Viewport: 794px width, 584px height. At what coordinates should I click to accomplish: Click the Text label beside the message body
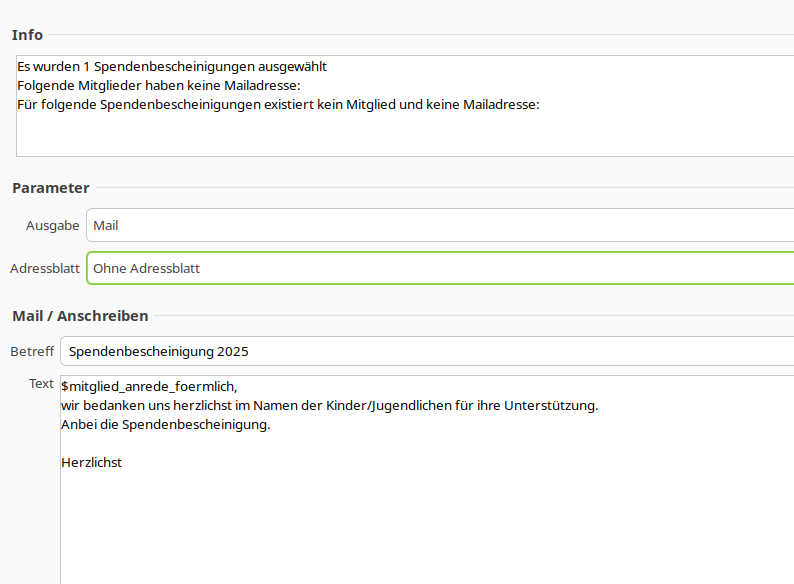(x=41, y=383)
